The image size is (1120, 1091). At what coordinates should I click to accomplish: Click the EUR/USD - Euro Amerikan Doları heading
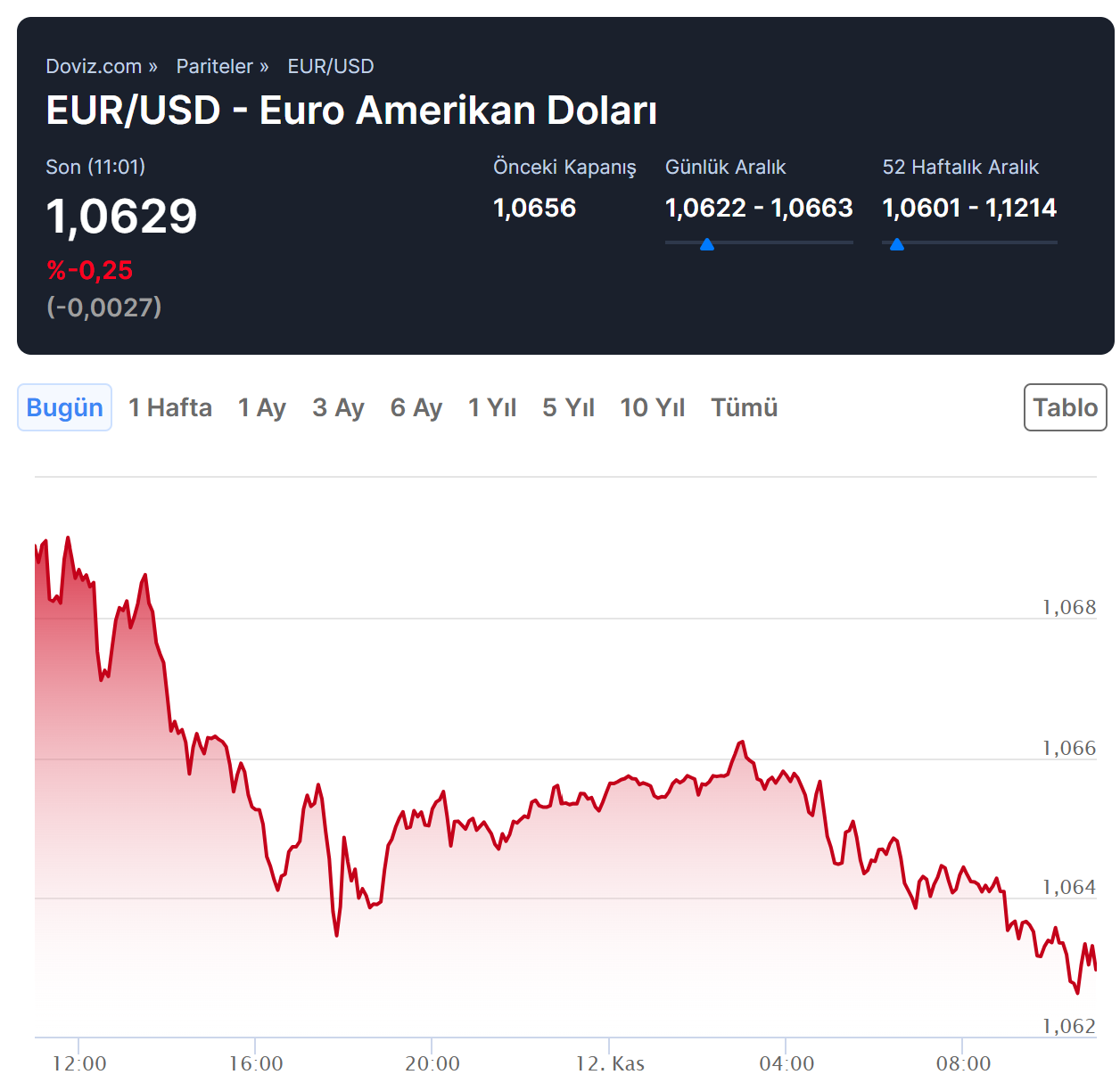click(351, 111)
